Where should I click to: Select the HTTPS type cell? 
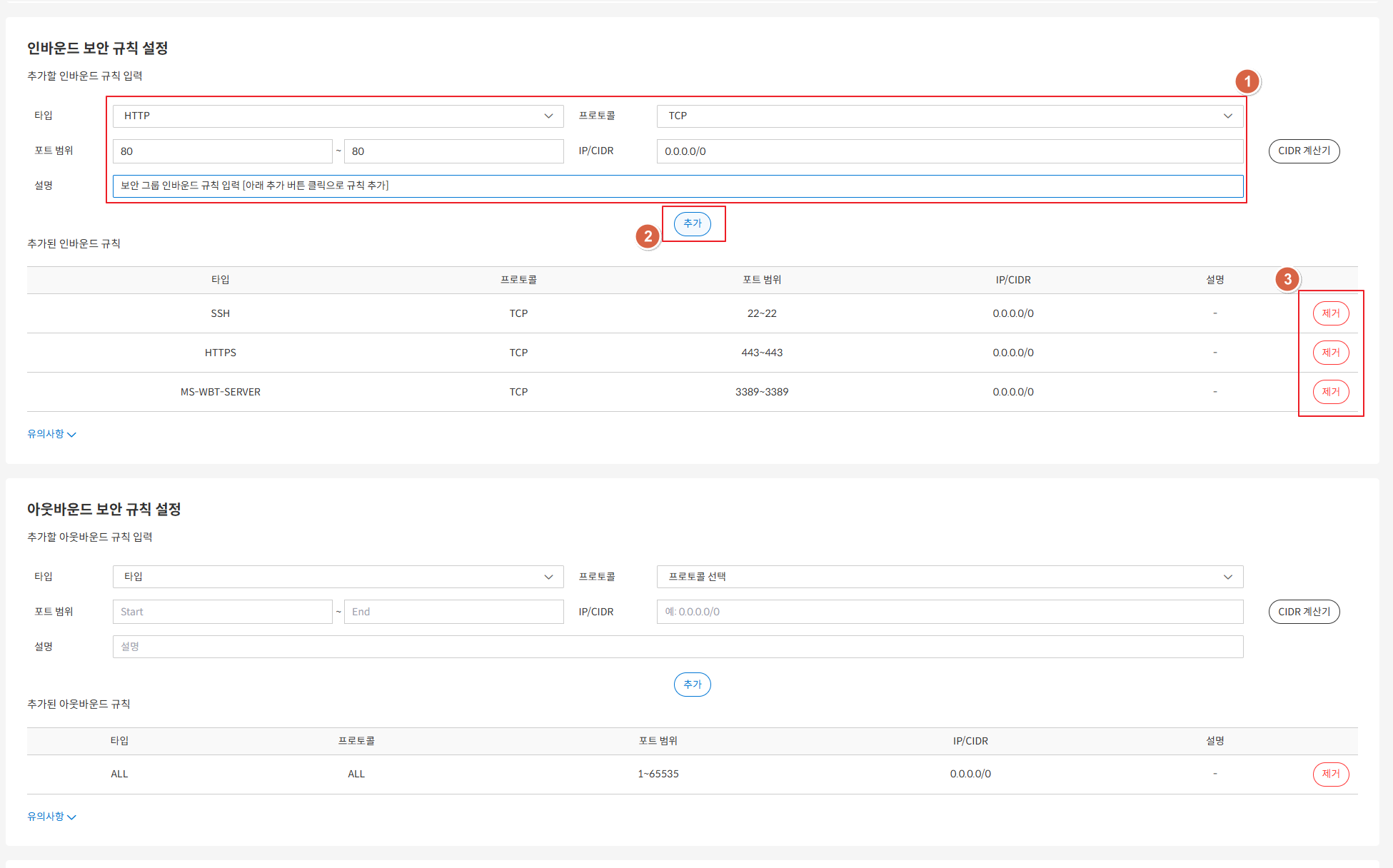(x=220, y=353)
